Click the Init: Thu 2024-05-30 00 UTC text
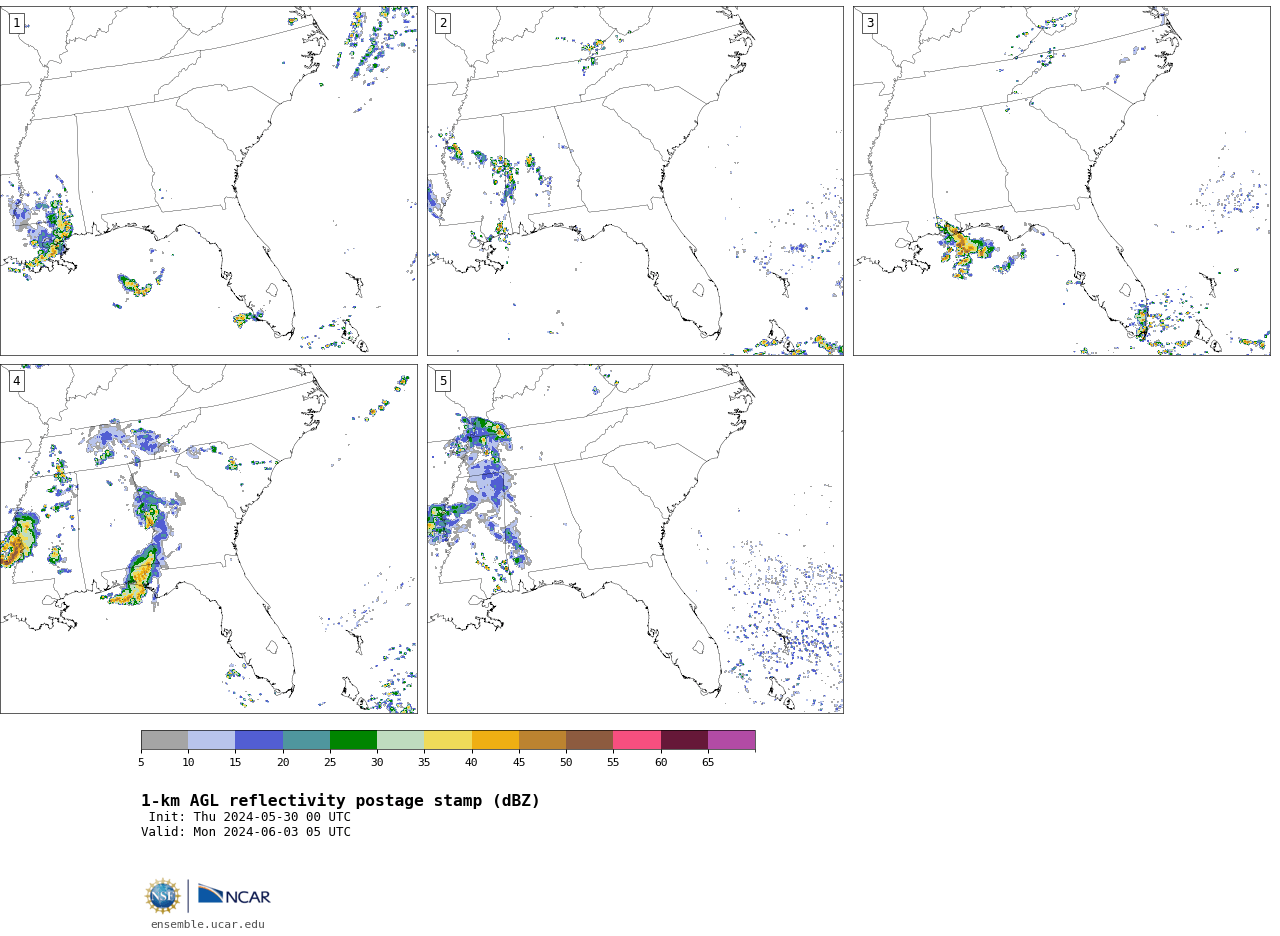This screenshot has height=936, width=1280. click(x=250, y=817)
